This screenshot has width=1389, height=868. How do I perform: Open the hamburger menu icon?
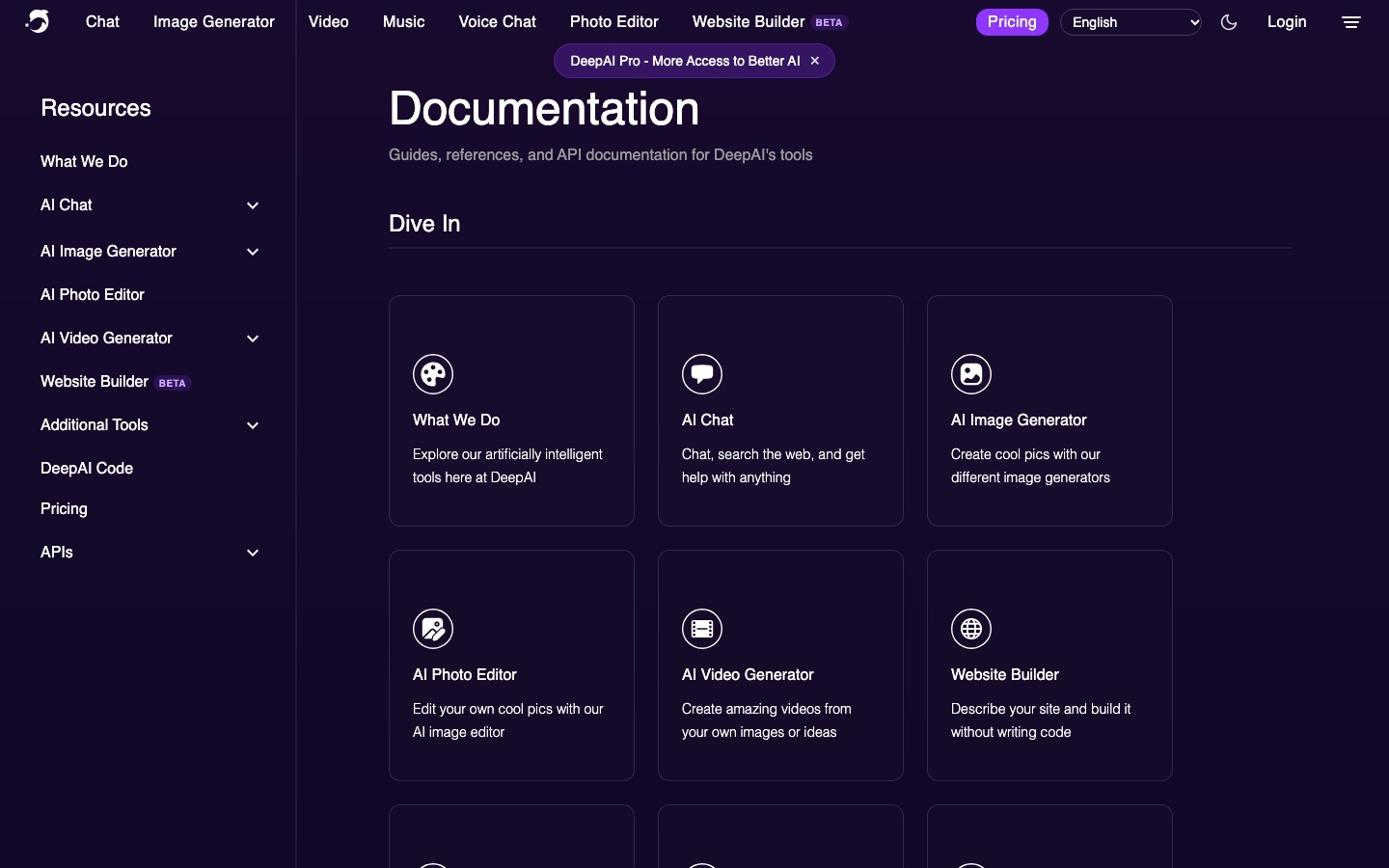point(1351,22)
